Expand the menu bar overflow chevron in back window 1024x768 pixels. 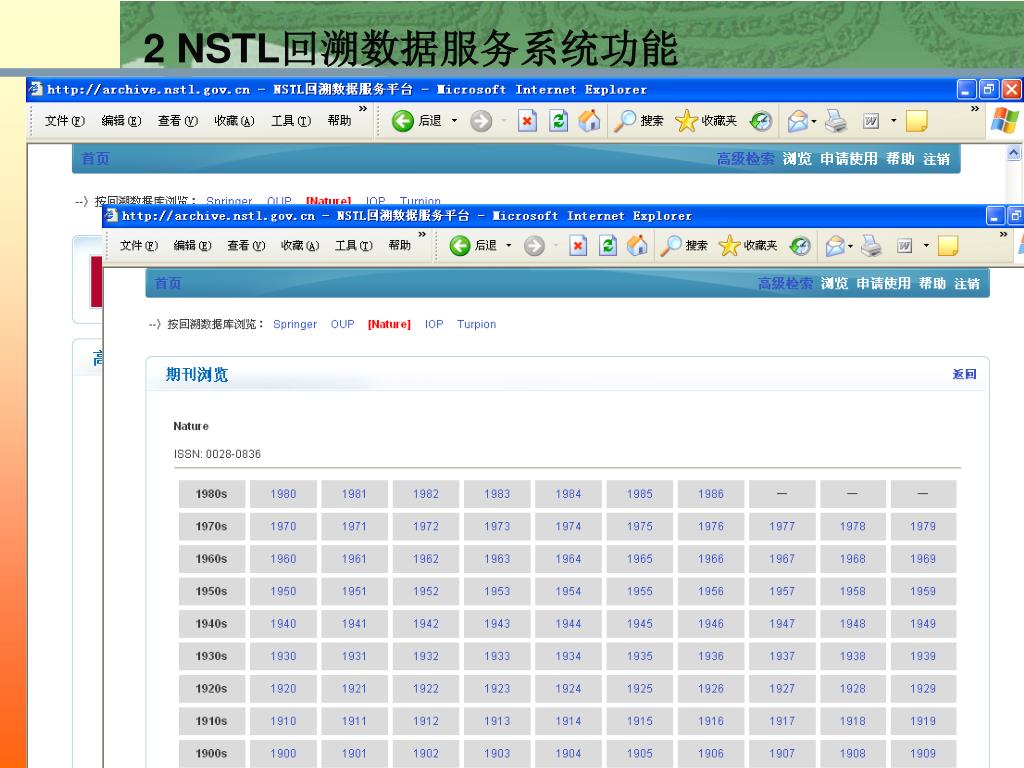[x=363, y=108]
